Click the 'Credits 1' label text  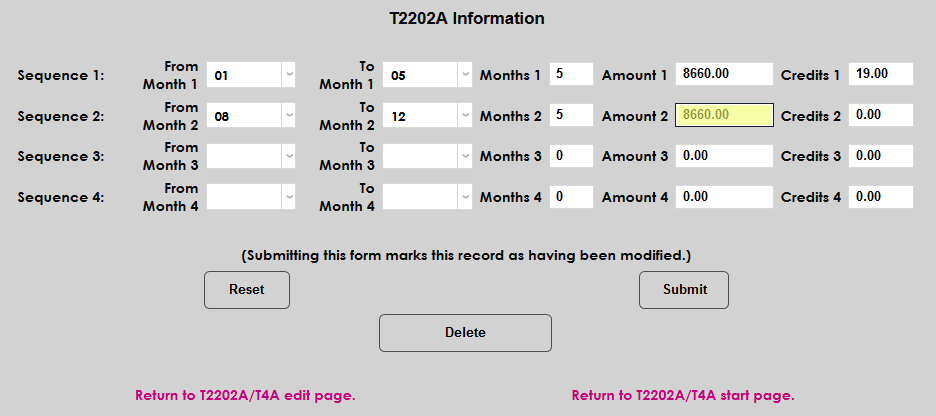[811, 76]
